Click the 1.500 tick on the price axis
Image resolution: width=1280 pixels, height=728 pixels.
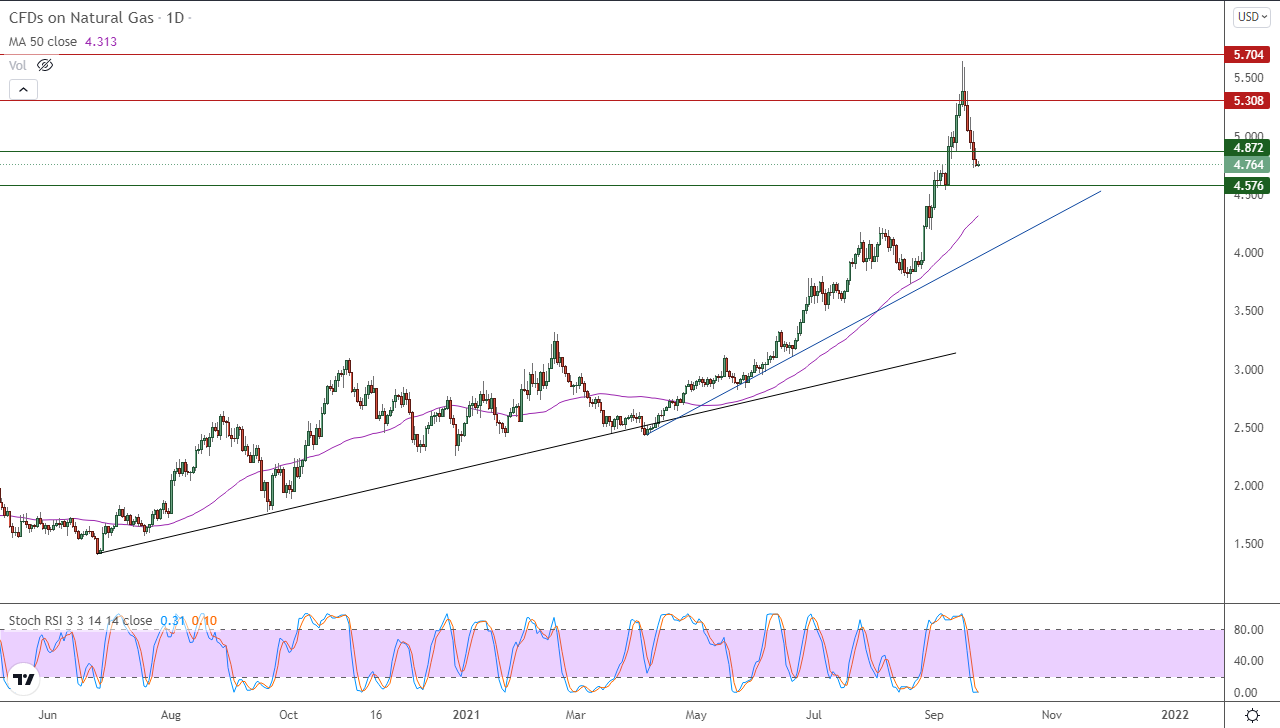pos(1248,544)
